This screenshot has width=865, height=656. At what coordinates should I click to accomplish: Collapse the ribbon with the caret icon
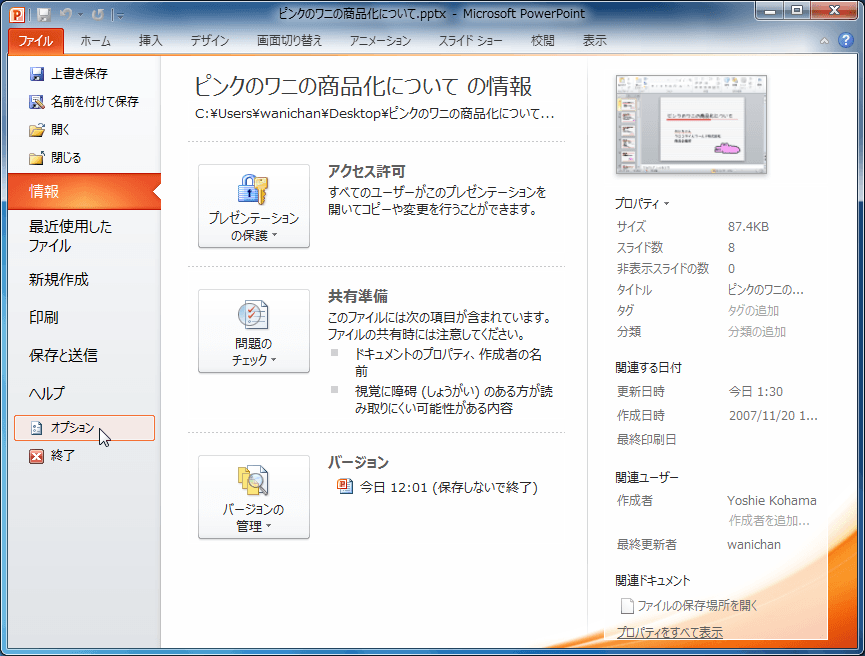click(824, 41)
